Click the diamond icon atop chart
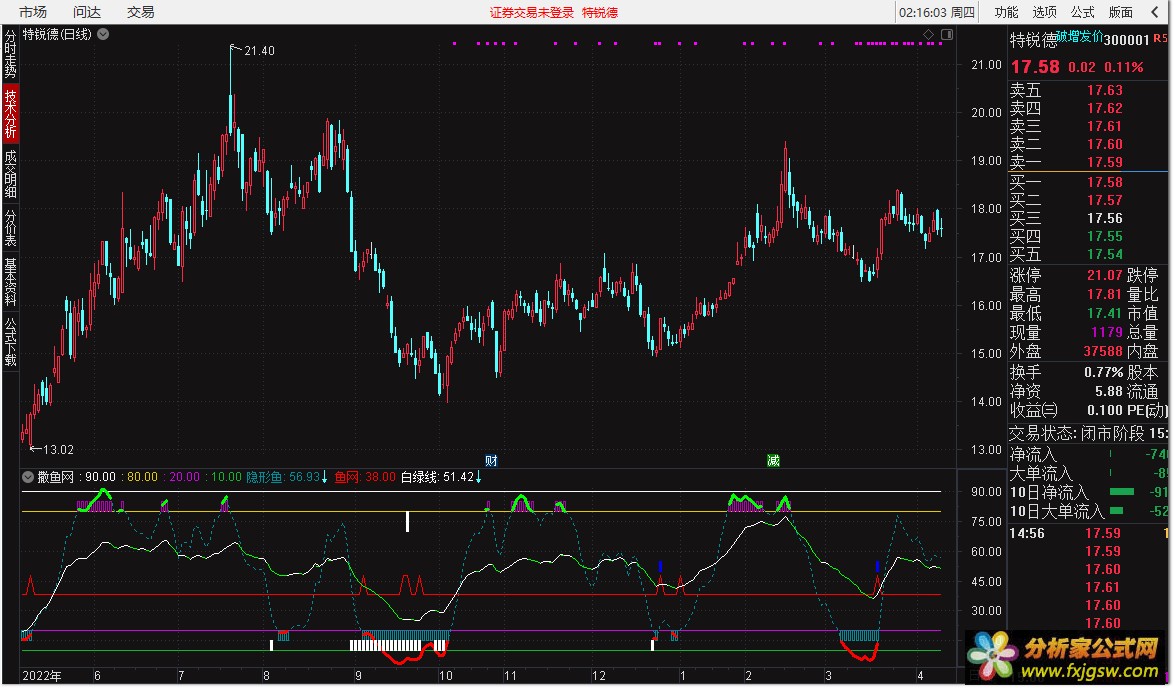The image size is (1175, 688). pyautogui.click(x=928, y=34)
